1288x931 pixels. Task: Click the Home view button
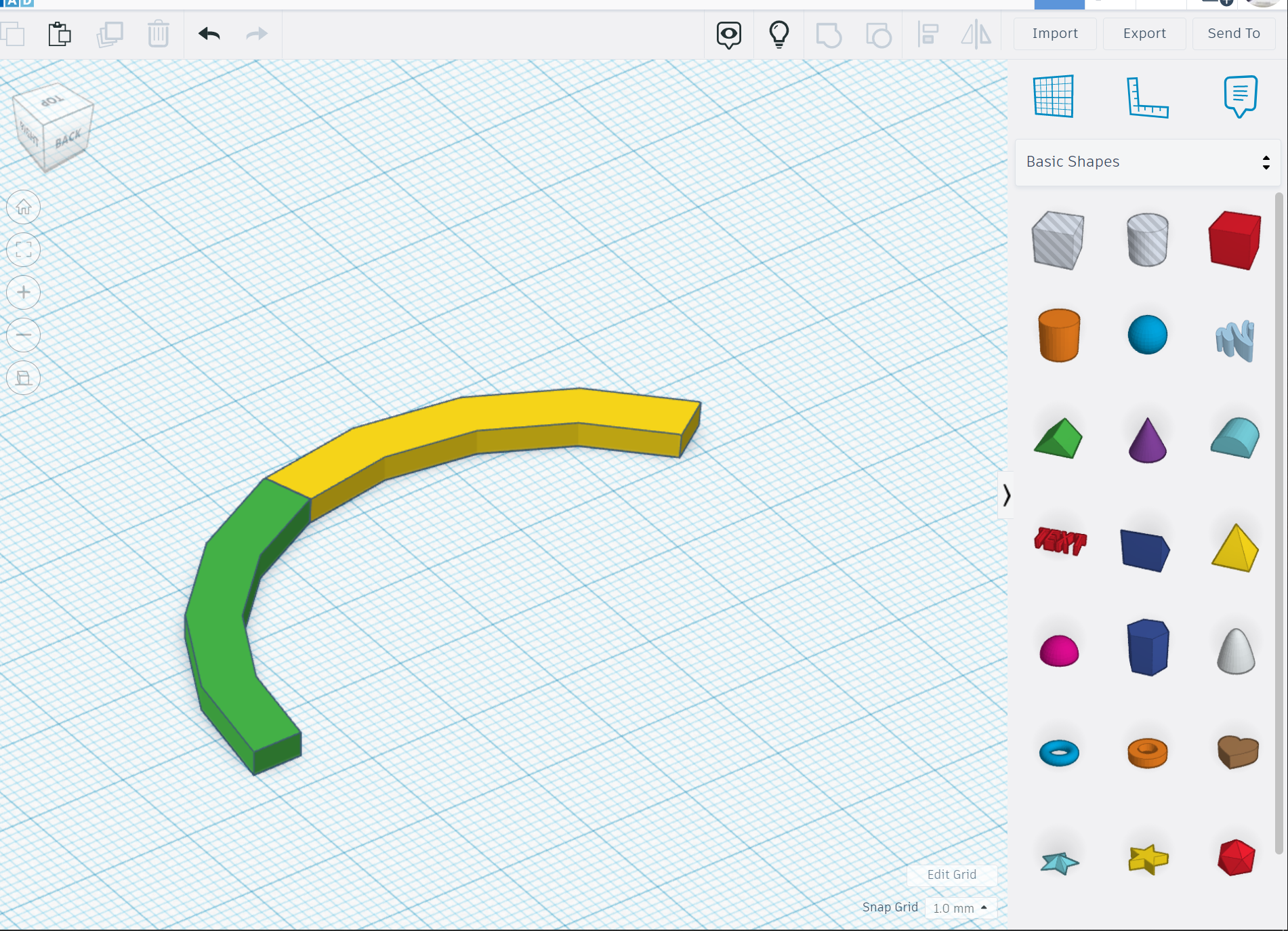point(24,207)
